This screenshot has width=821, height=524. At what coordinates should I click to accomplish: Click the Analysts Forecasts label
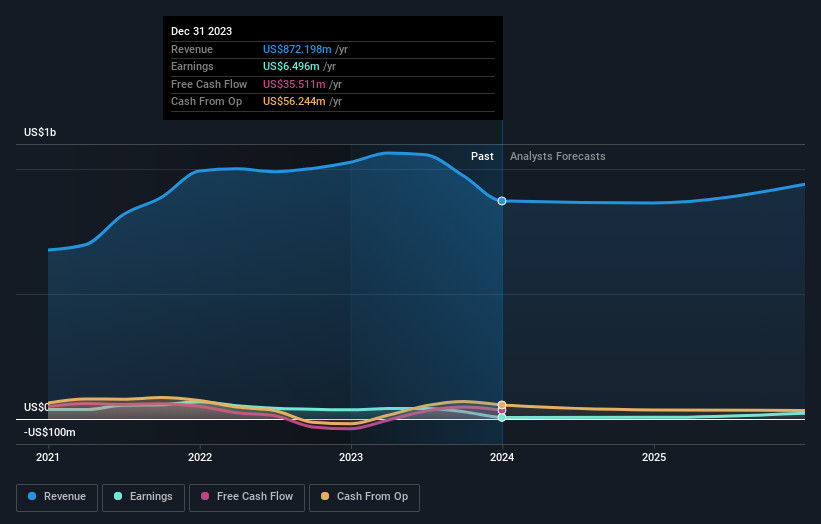558,156
